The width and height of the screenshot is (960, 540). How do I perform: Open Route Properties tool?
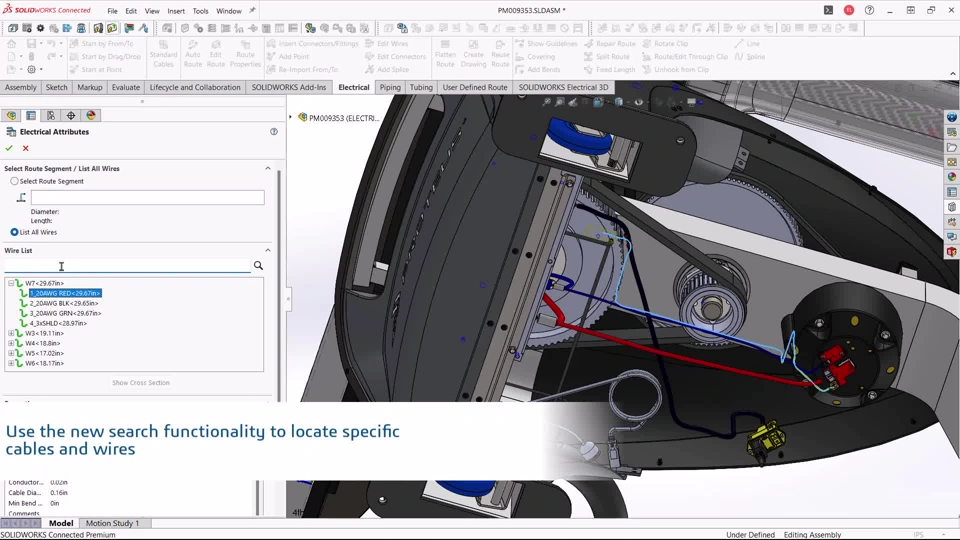pyautogui.click(x=246, y=54)
